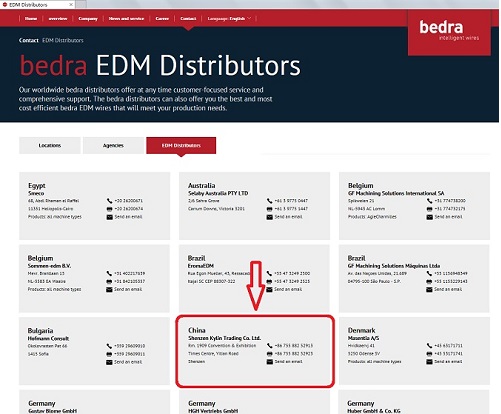Image resolution: width=501 pixels, height=414 pixels.
Task: Click the Australia Selaby phone icon
Action: 269,201
